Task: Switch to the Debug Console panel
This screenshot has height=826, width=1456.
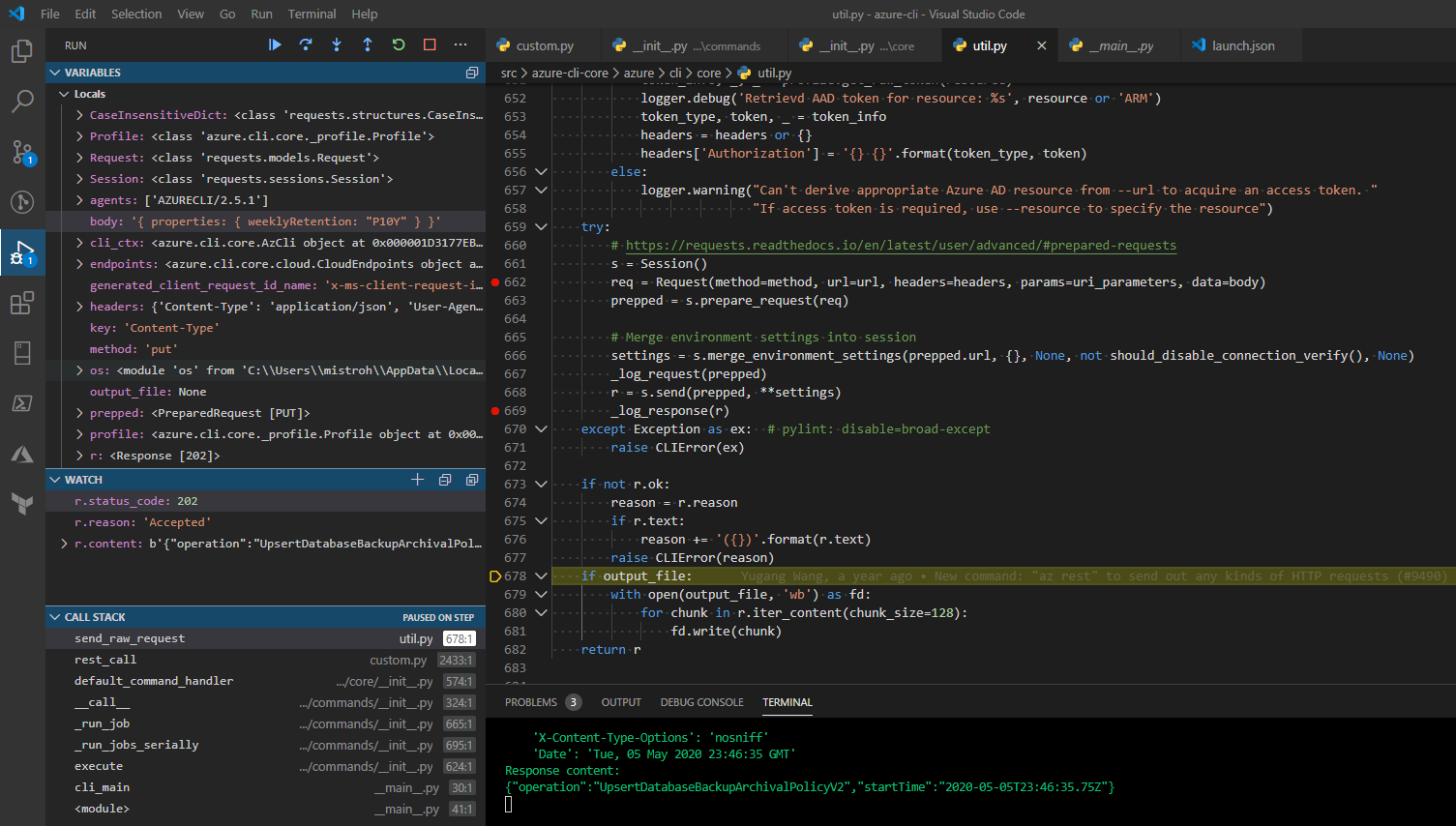Action: point(701,702)
